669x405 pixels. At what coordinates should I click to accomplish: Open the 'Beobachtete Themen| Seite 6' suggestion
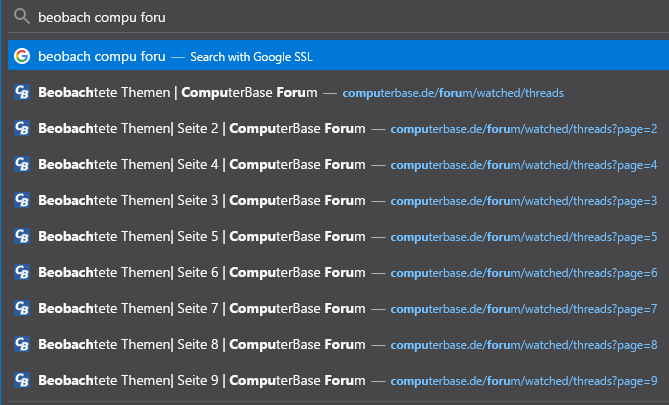[338, 272]
